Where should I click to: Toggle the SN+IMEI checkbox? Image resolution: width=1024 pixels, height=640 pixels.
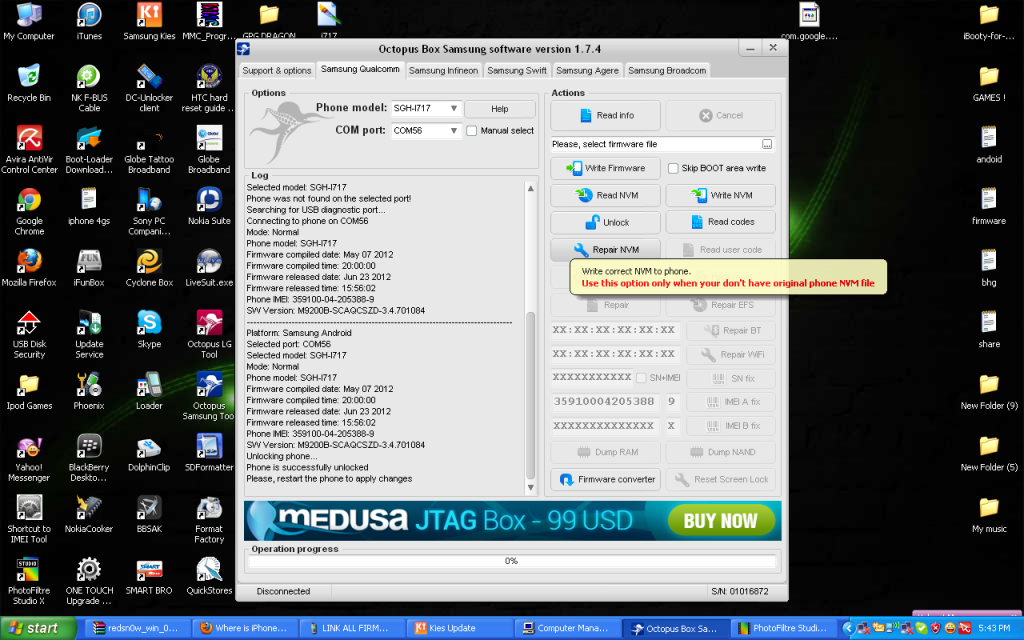[x=641, y=378]
